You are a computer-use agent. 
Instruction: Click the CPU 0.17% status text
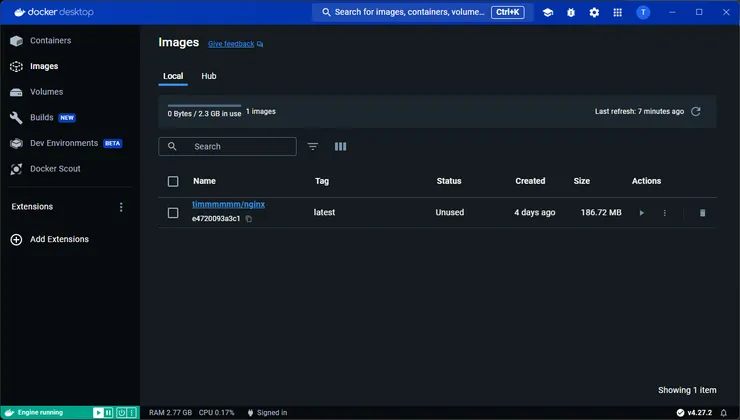[216, 412]
